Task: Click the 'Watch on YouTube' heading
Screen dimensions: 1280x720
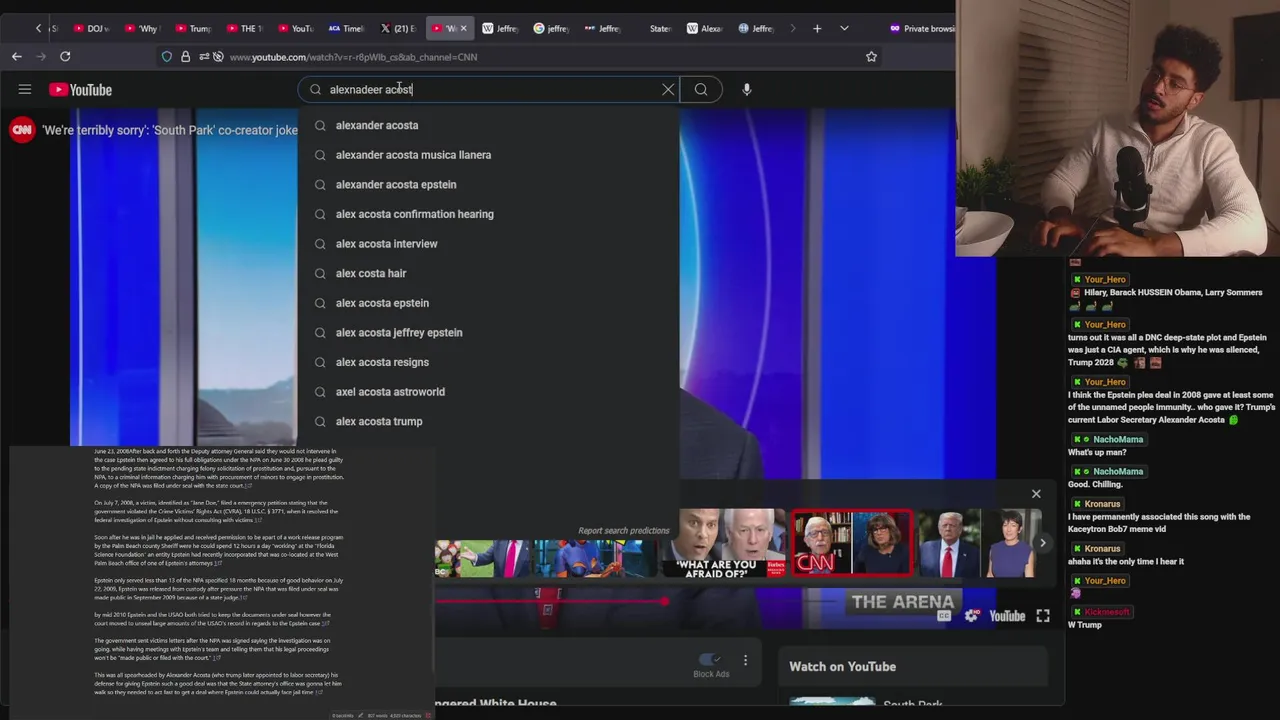Action: [x=842, y=667]
